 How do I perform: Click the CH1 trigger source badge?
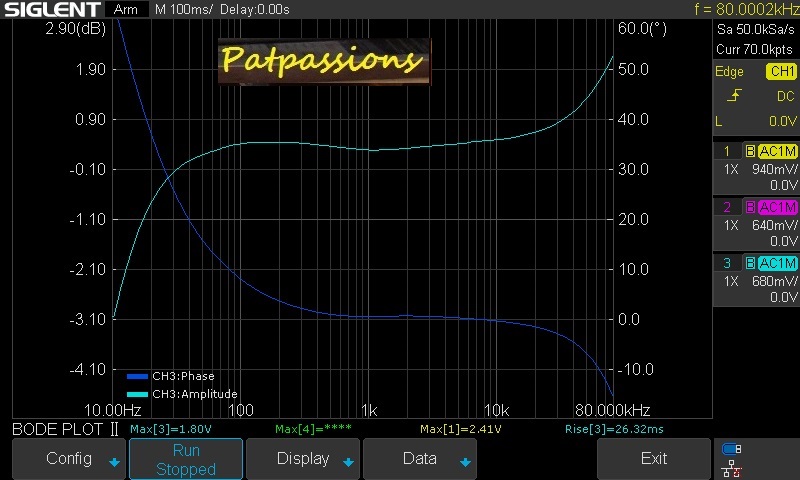(x=781, y=72)
